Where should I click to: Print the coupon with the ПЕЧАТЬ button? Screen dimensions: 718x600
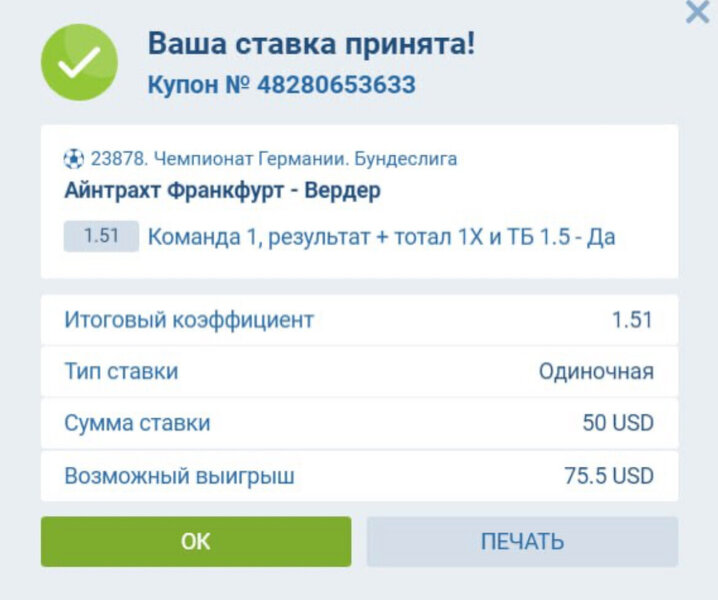[x=522, y=542]
